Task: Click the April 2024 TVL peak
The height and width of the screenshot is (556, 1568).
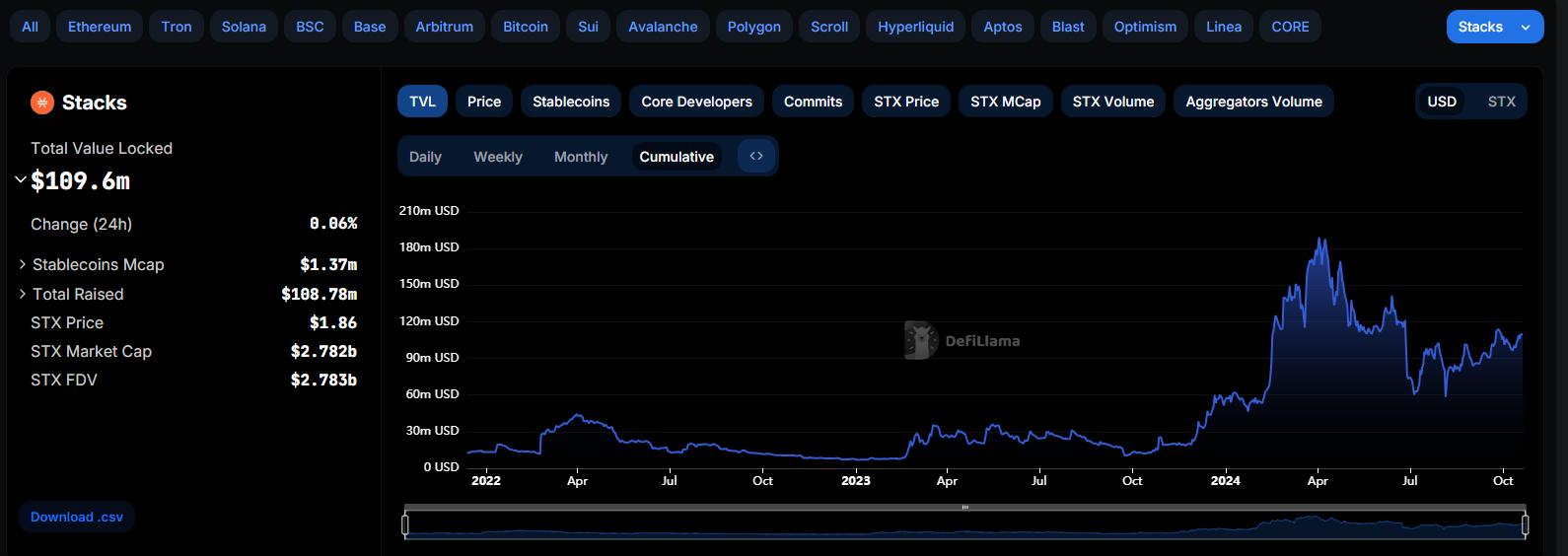Action: [1320, 240]
